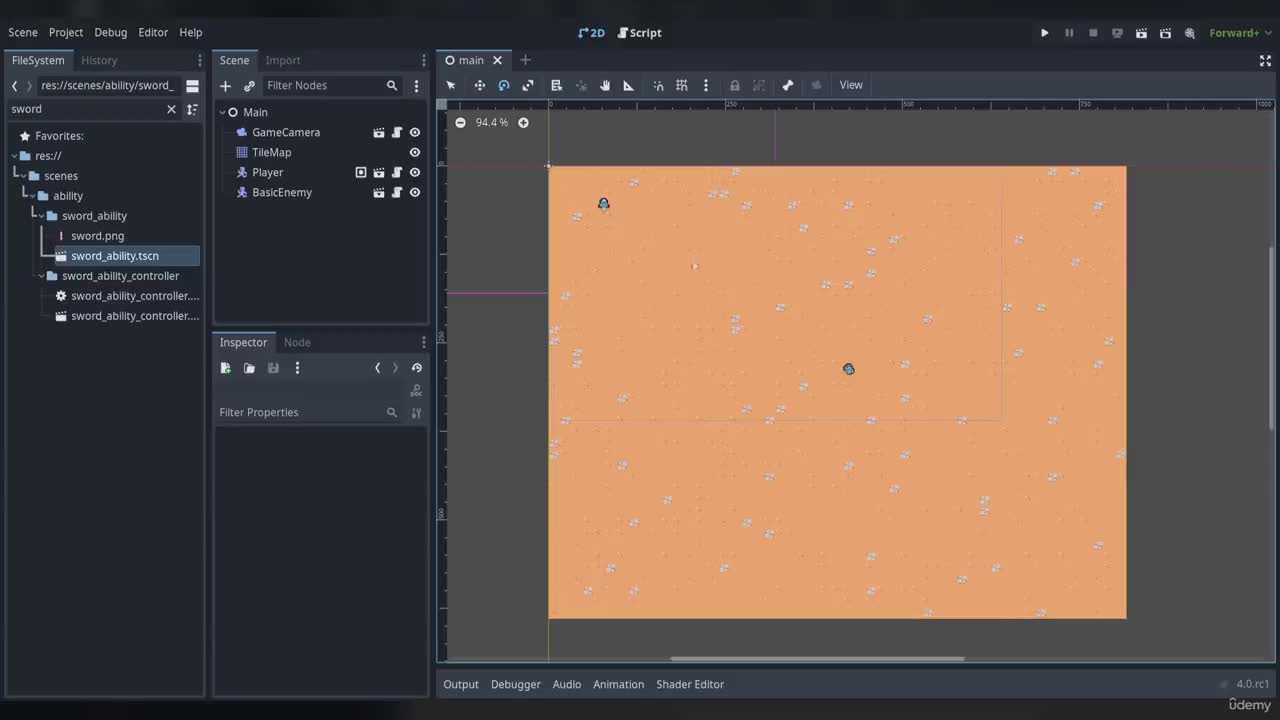
Task: Toggle visibility of Player node
Action: coord(415,172)
